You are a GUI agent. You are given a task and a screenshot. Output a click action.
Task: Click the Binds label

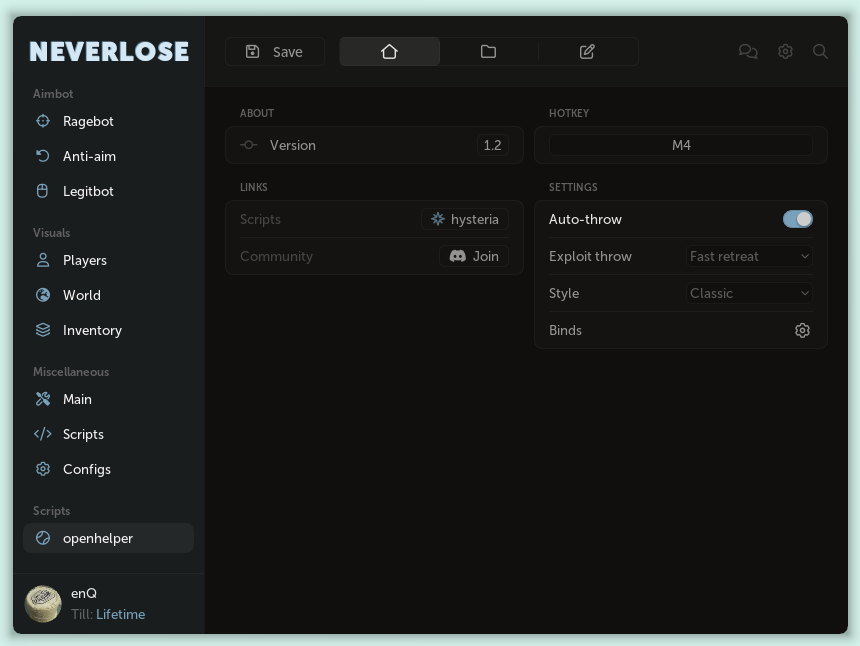click(x=565, y=330)
